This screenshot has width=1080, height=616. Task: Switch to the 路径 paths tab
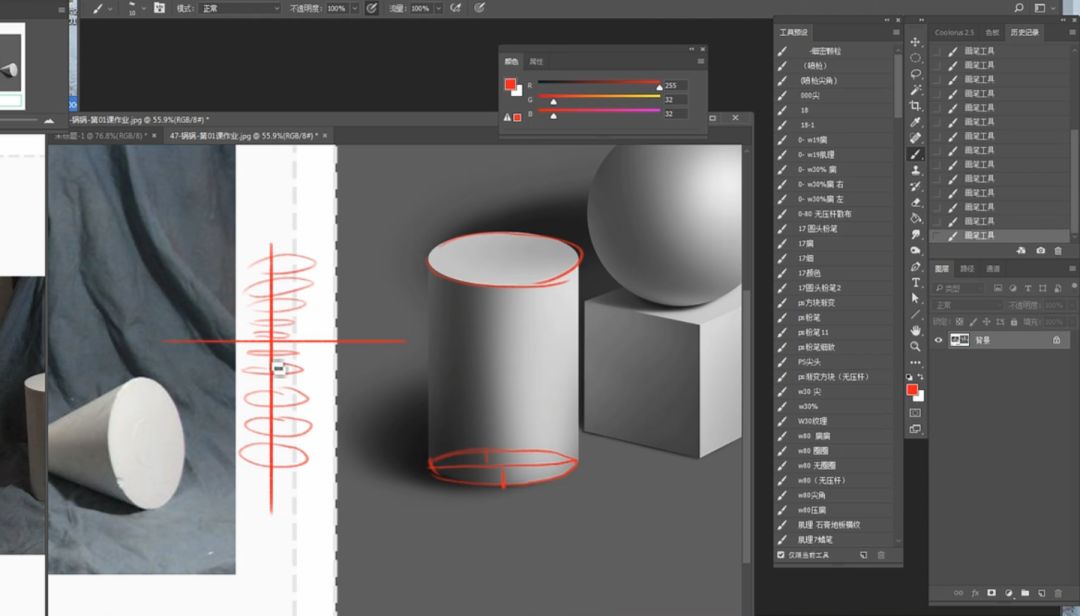967,269
